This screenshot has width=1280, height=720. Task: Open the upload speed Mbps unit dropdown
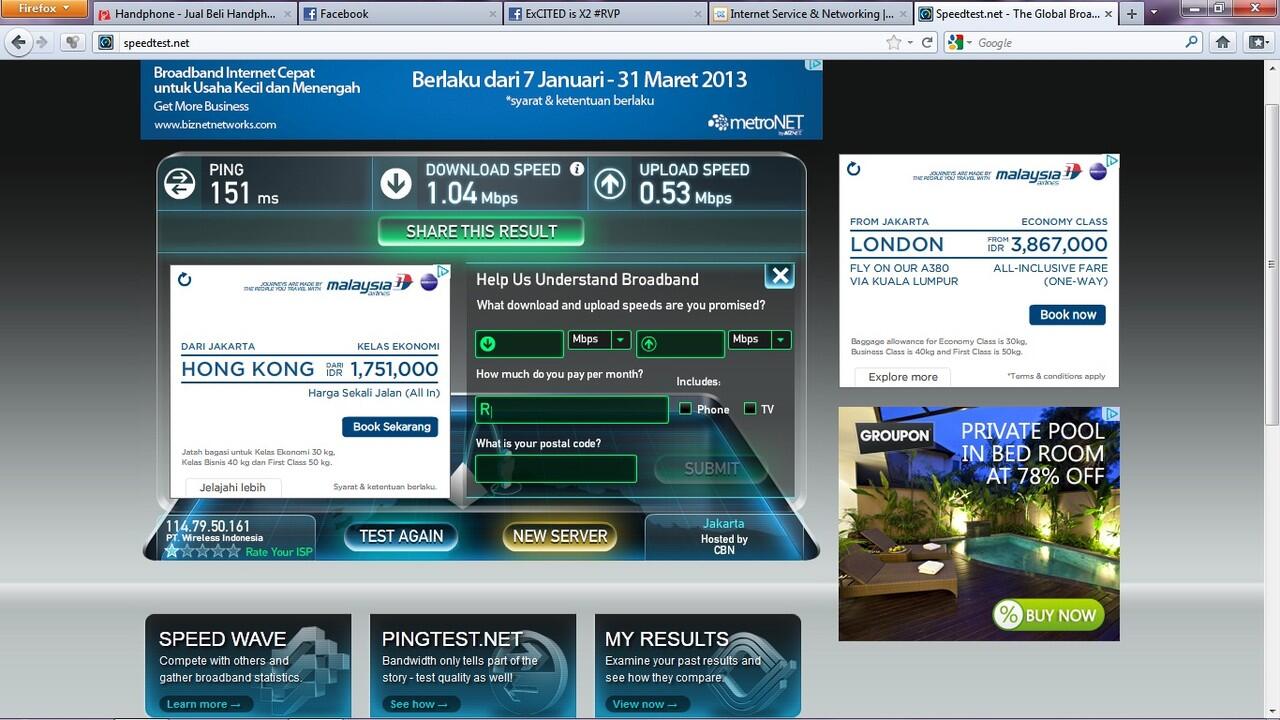[x=781, y=340]
